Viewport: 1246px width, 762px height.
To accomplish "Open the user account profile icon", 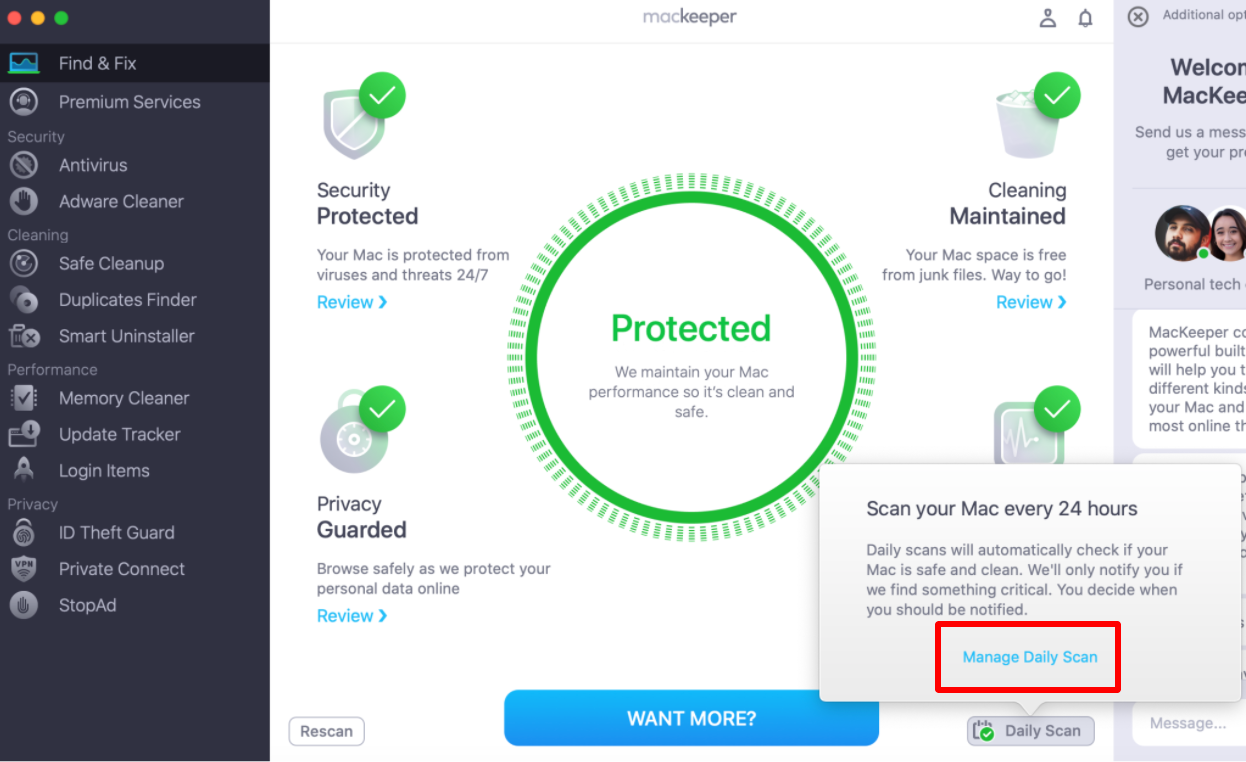I will click(x=1048, y=18).
